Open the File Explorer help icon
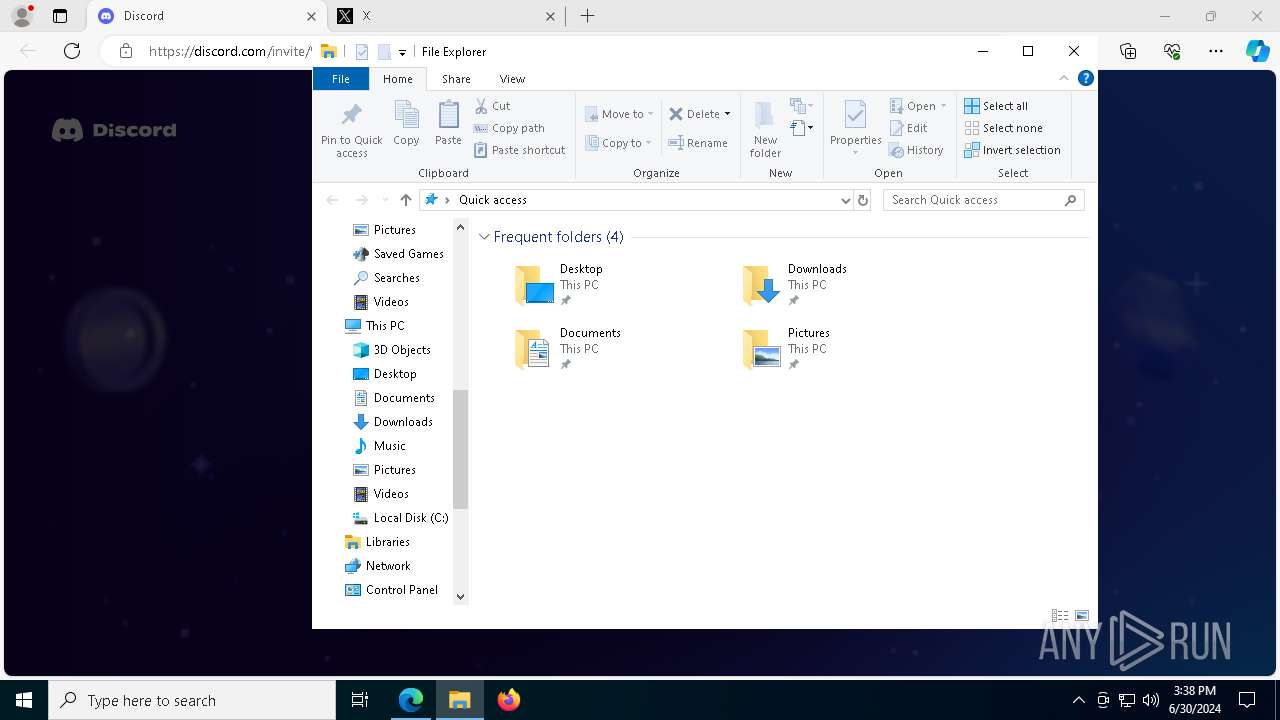1280x720 pixels. (x=1085, y=78)
